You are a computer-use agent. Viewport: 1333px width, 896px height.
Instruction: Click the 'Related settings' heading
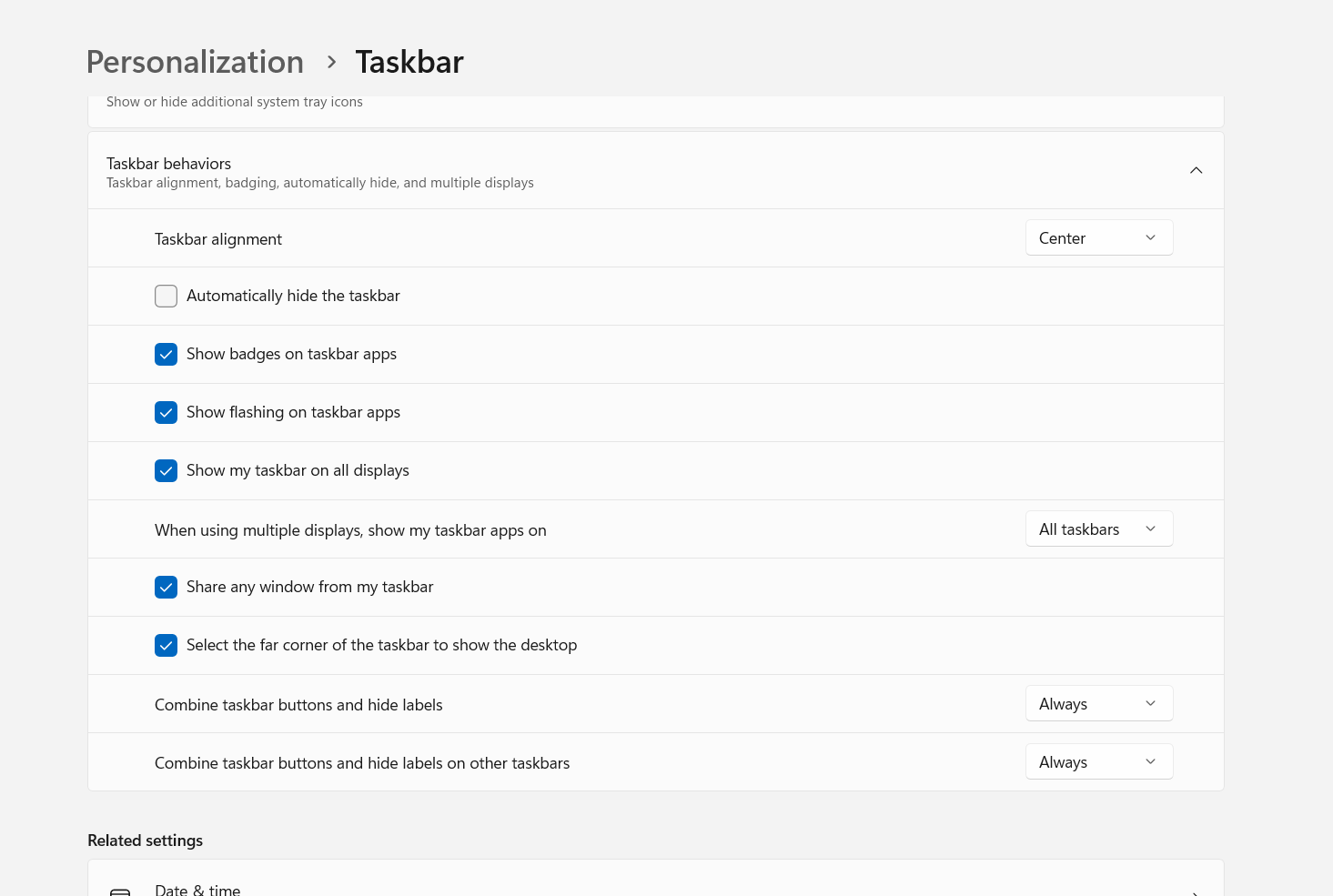tap(146, 841)
